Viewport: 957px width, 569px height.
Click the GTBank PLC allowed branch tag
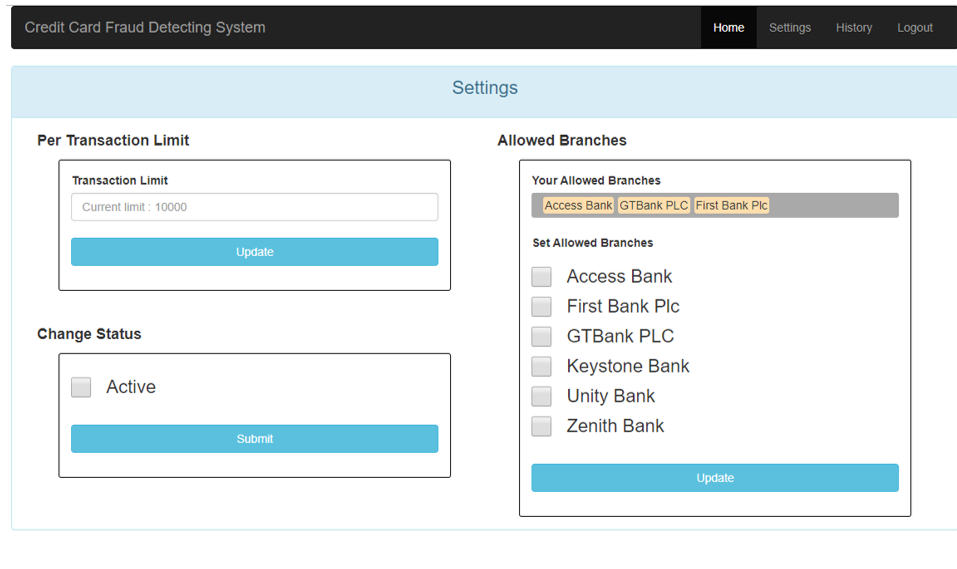pos(654,205)
